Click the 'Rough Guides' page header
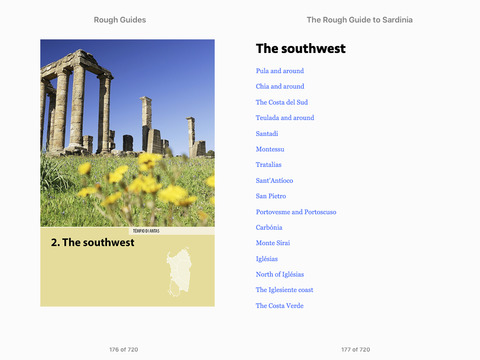Viewport: 480px width, 360px height. pos(120,20)
